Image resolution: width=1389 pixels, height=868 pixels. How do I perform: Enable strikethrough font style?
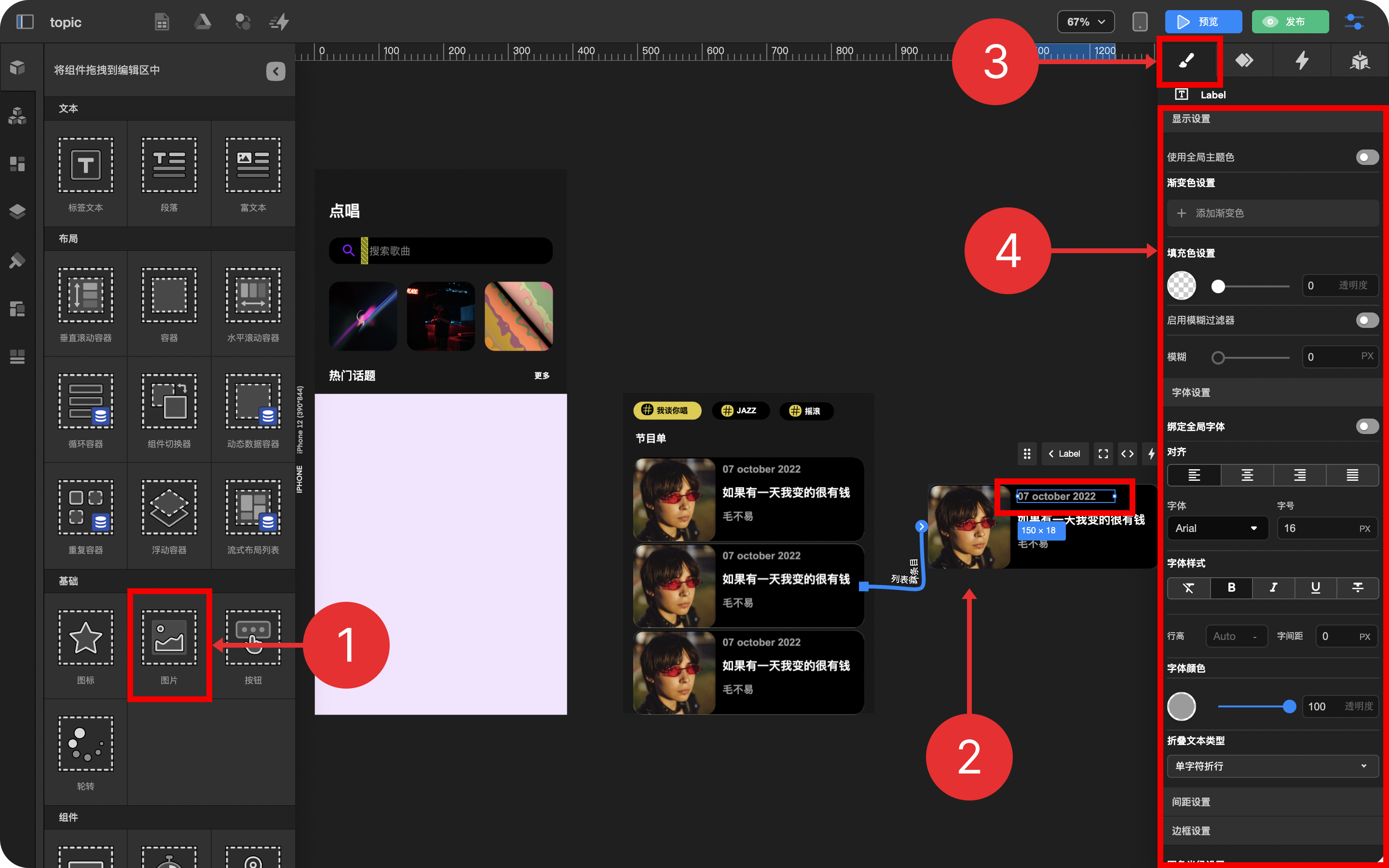click(x=1358, y=587)
